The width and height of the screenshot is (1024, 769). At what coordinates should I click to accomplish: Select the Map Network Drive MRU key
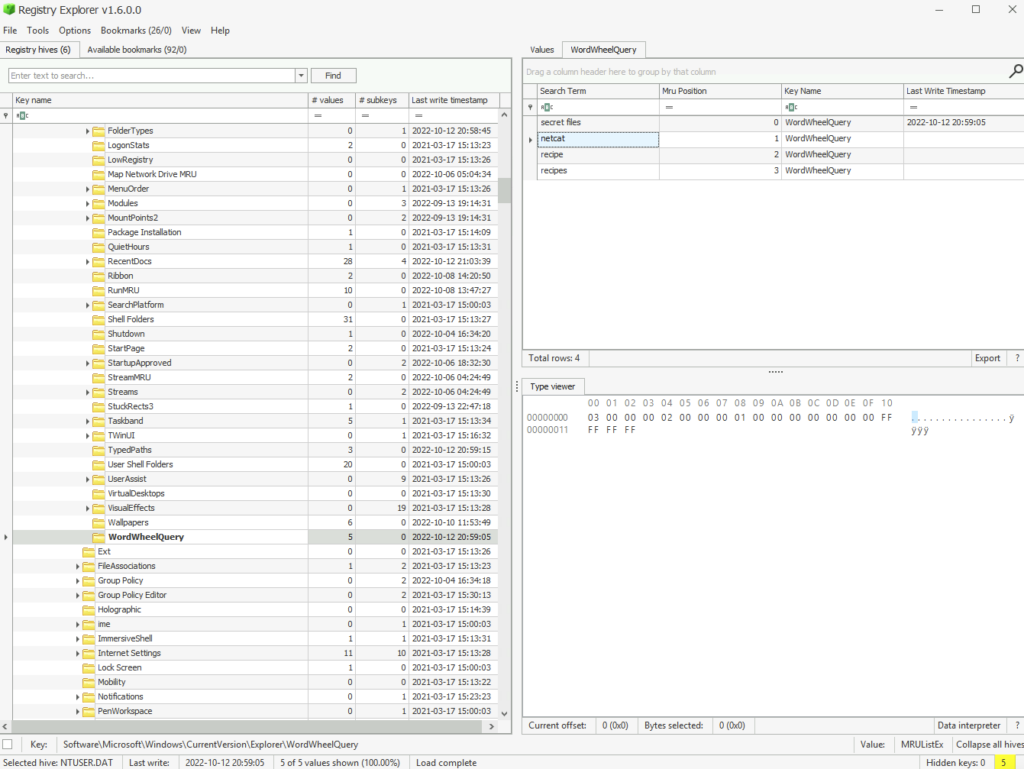pos(152,174)
